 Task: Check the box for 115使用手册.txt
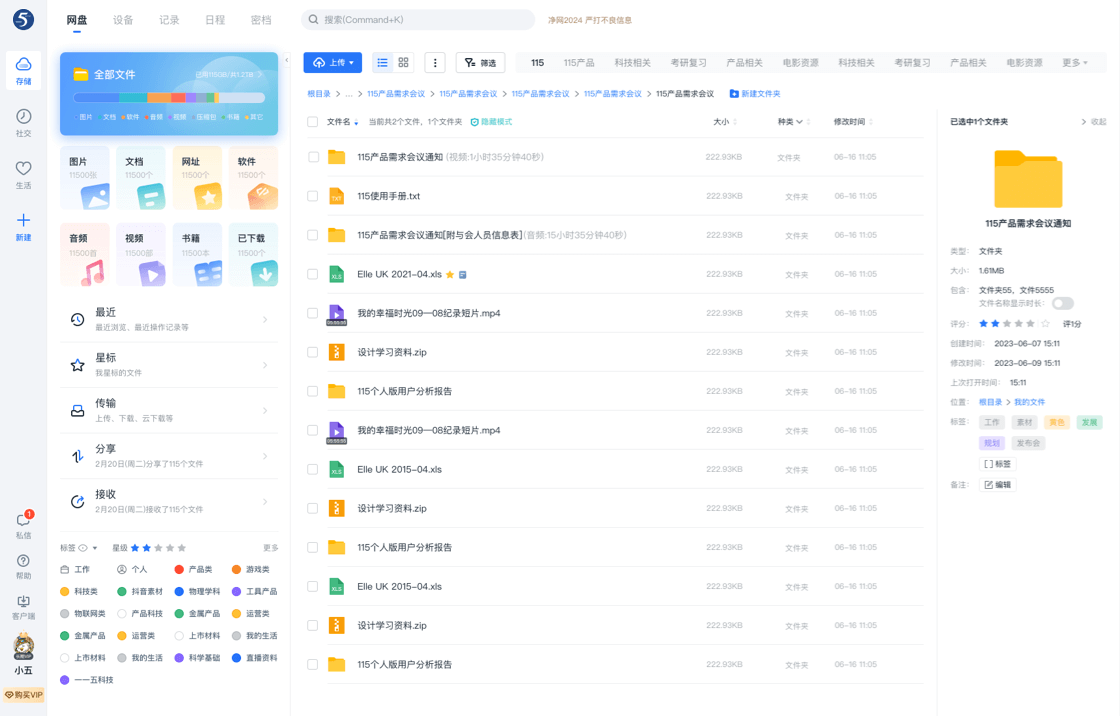(313, 196)
